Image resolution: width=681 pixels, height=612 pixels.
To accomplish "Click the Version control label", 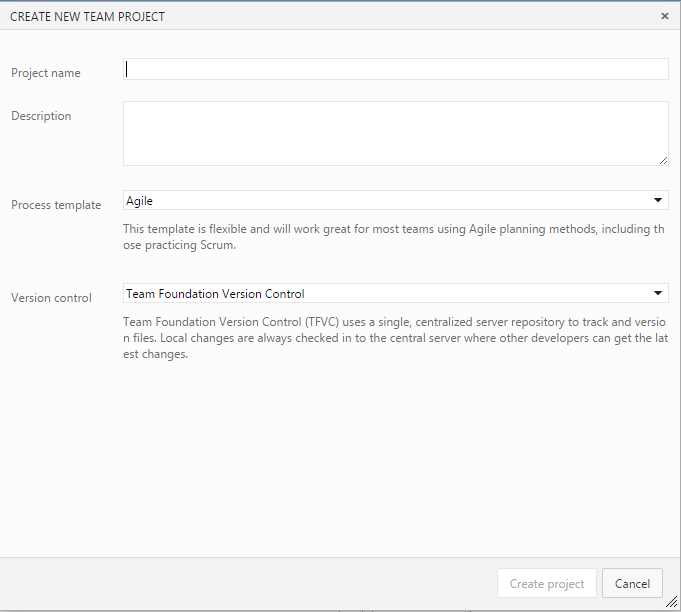I will pos(51,298).
